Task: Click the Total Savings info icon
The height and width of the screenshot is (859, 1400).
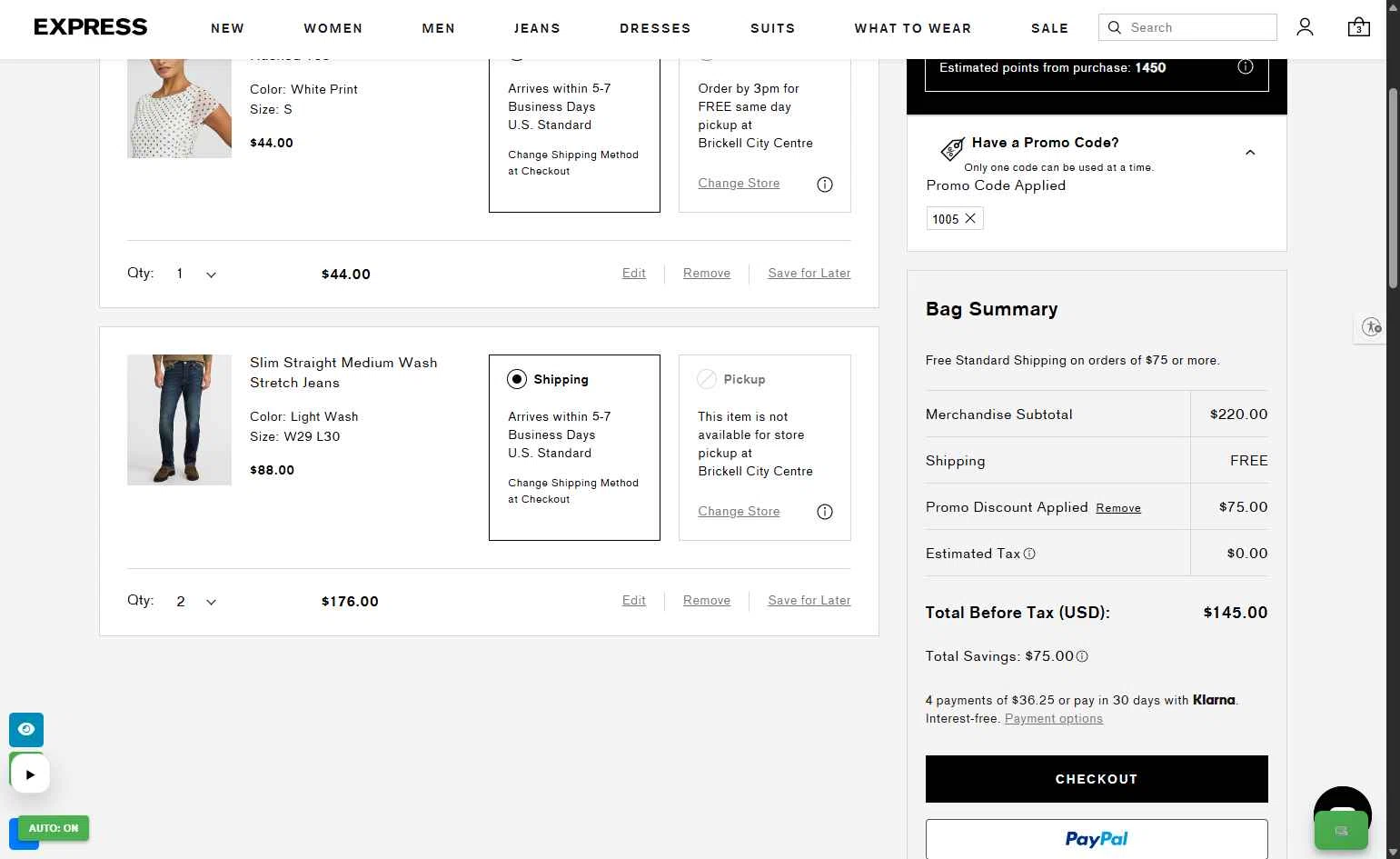Action: [1082, 656]
